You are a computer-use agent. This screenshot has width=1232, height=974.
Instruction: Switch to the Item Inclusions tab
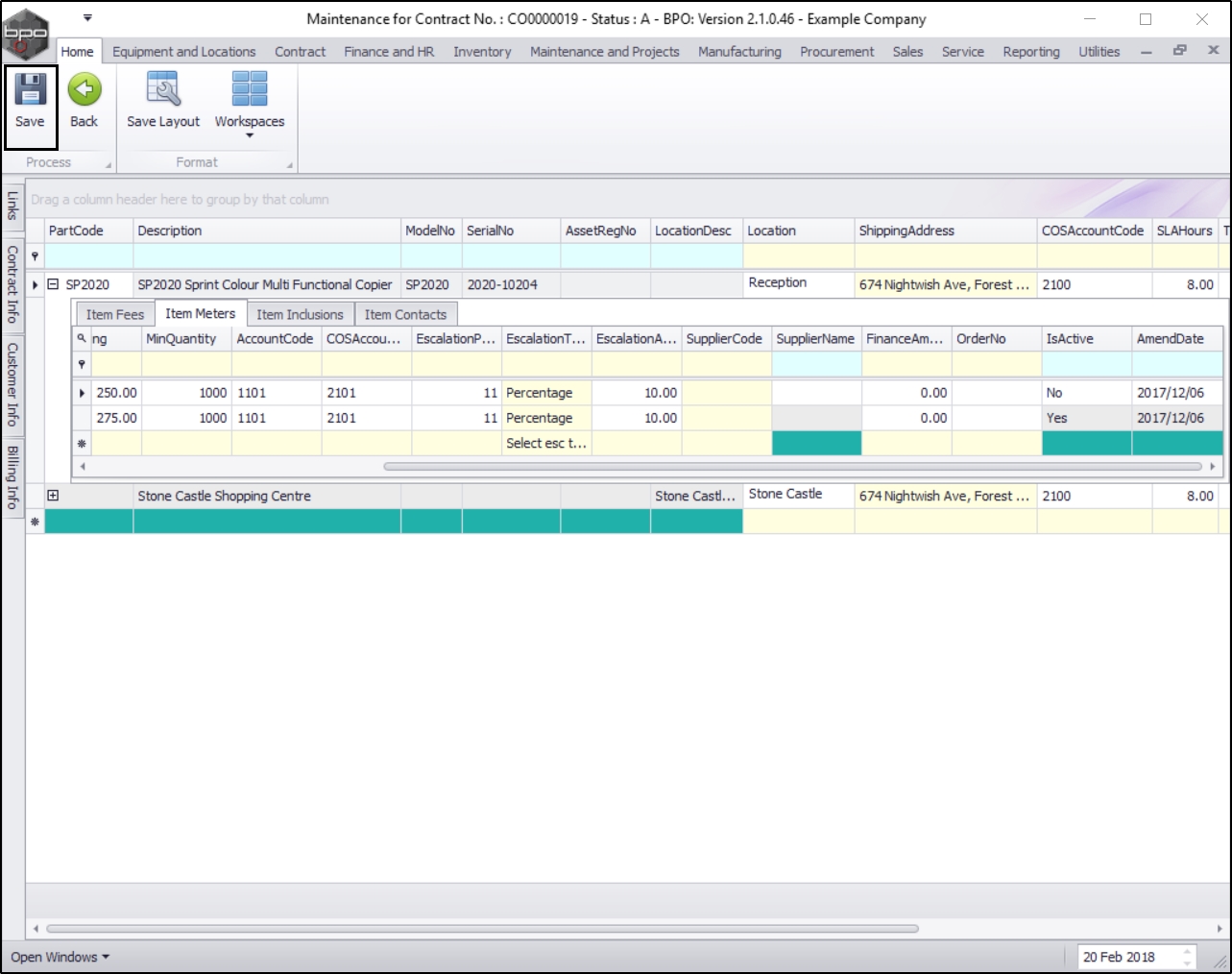pos(300,314)
